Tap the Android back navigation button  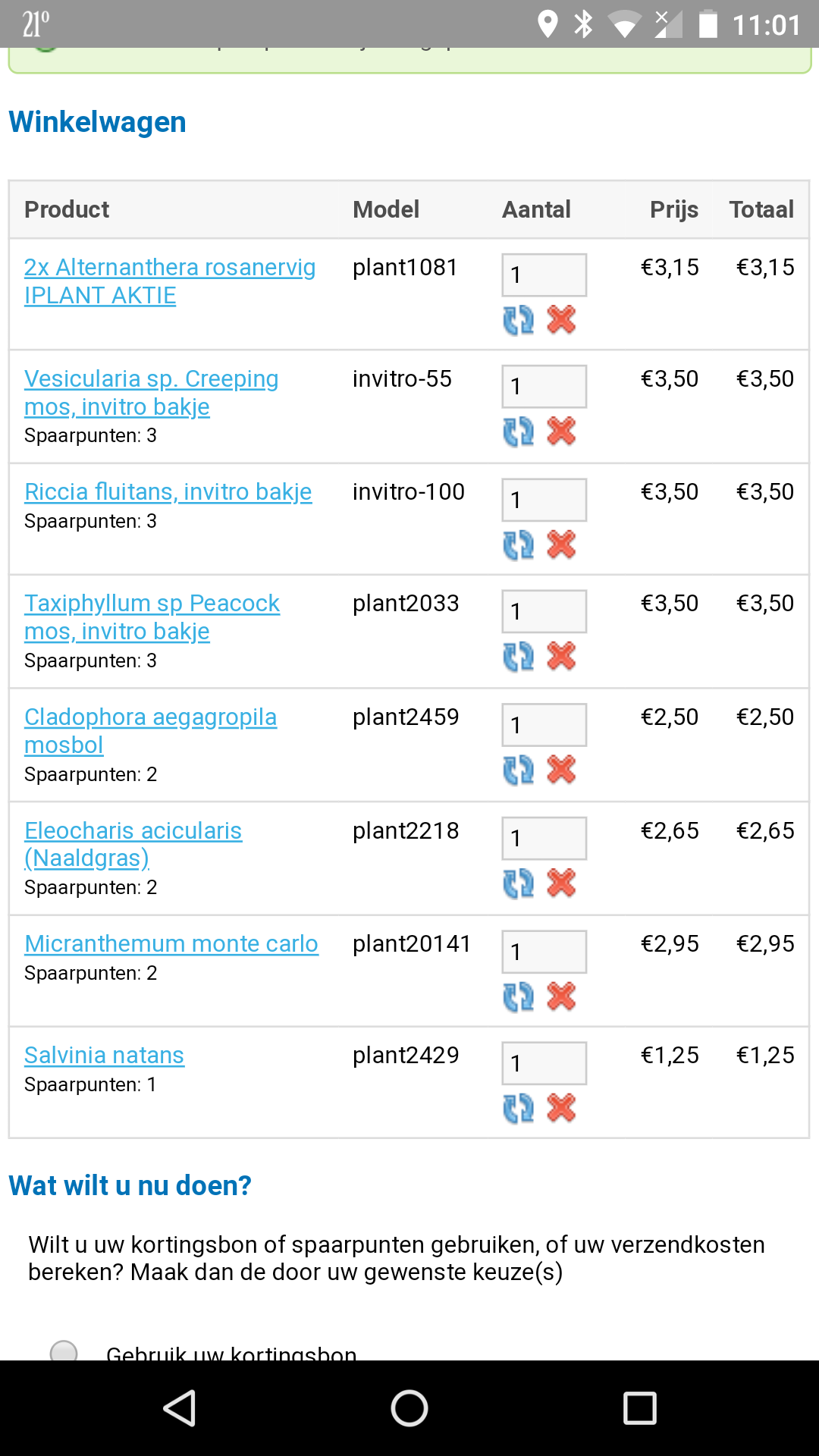pos(180,1408)
